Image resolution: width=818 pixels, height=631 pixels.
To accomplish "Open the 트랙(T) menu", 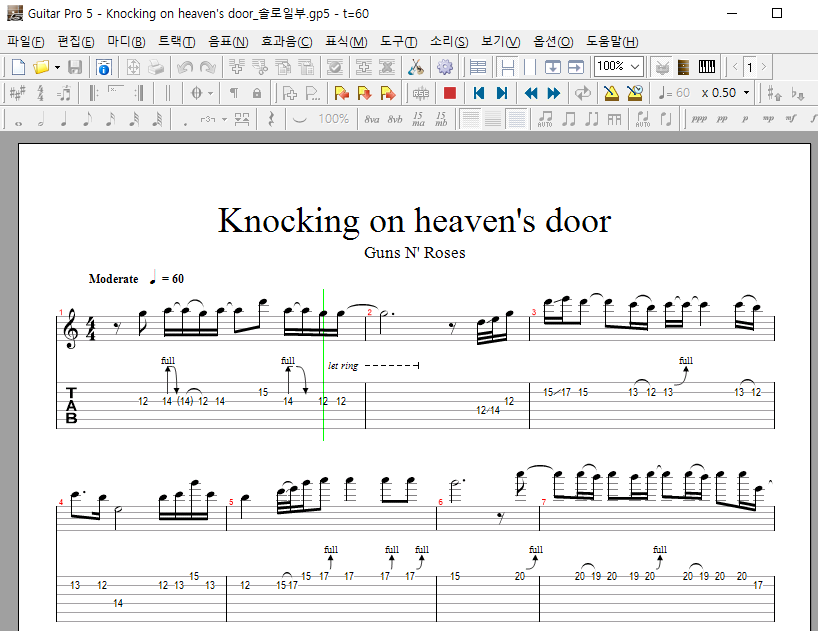I will pos(177,42).
